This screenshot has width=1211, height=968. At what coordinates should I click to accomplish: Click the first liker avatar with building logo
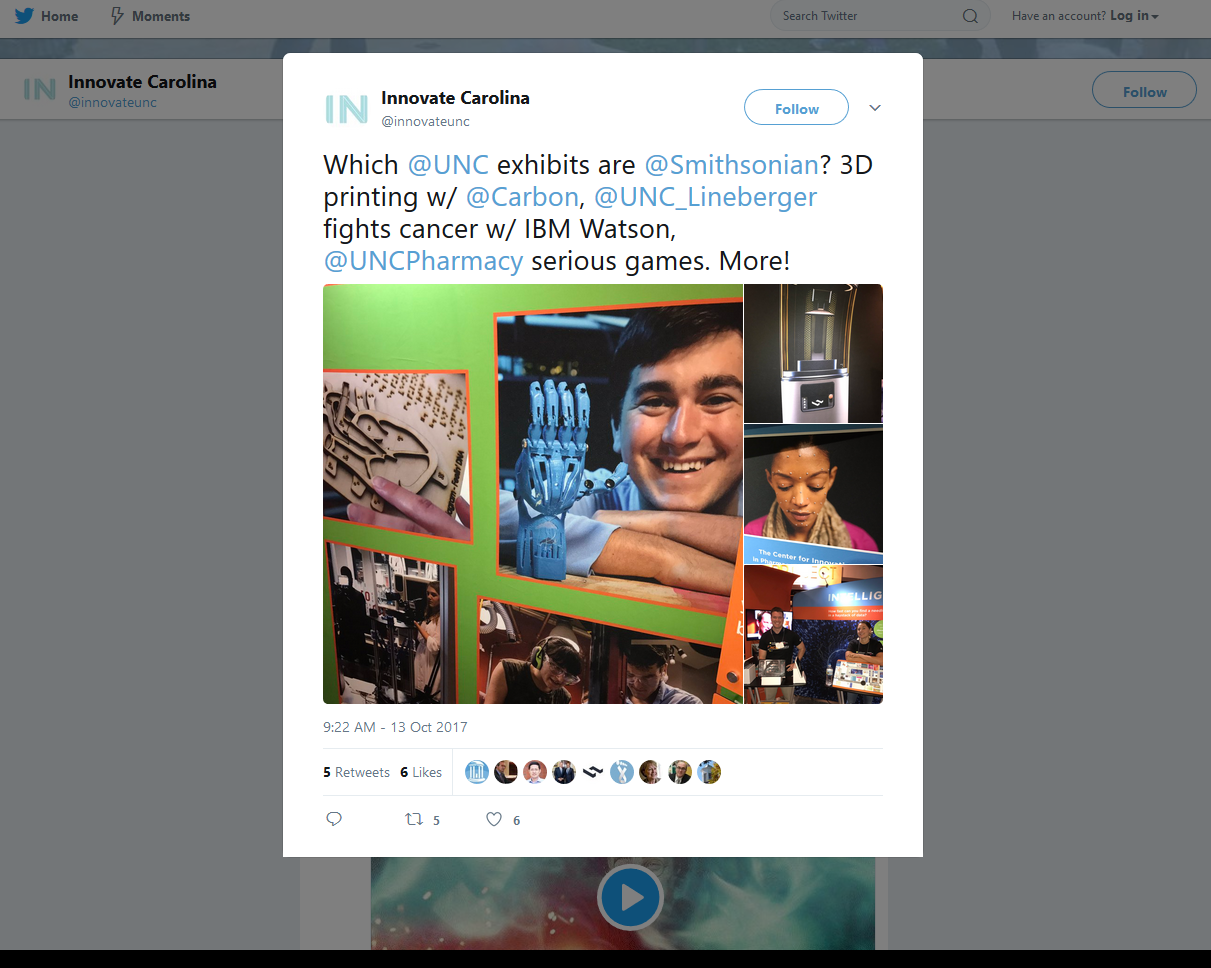coord(477,772)
